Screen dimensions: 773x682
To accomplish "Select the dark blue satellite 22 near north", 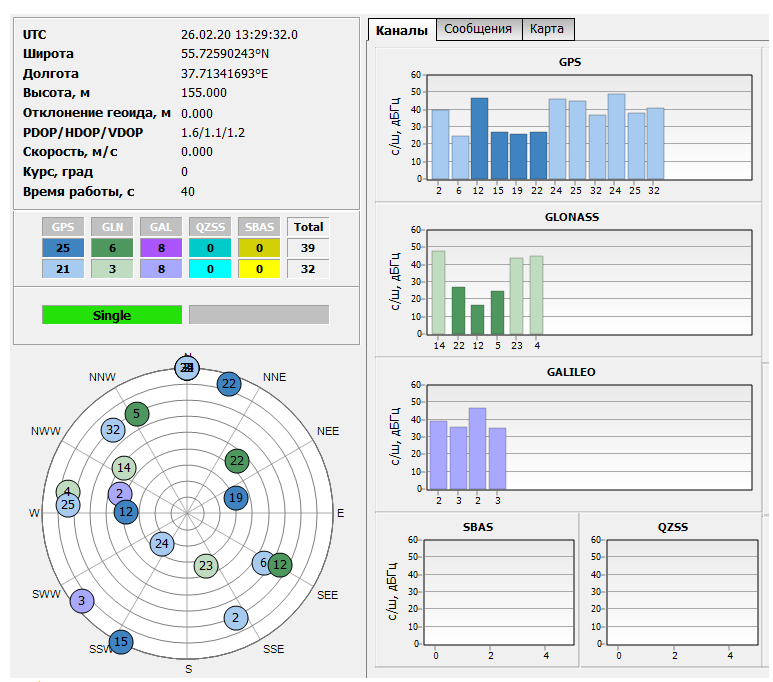I will point(229,383).
